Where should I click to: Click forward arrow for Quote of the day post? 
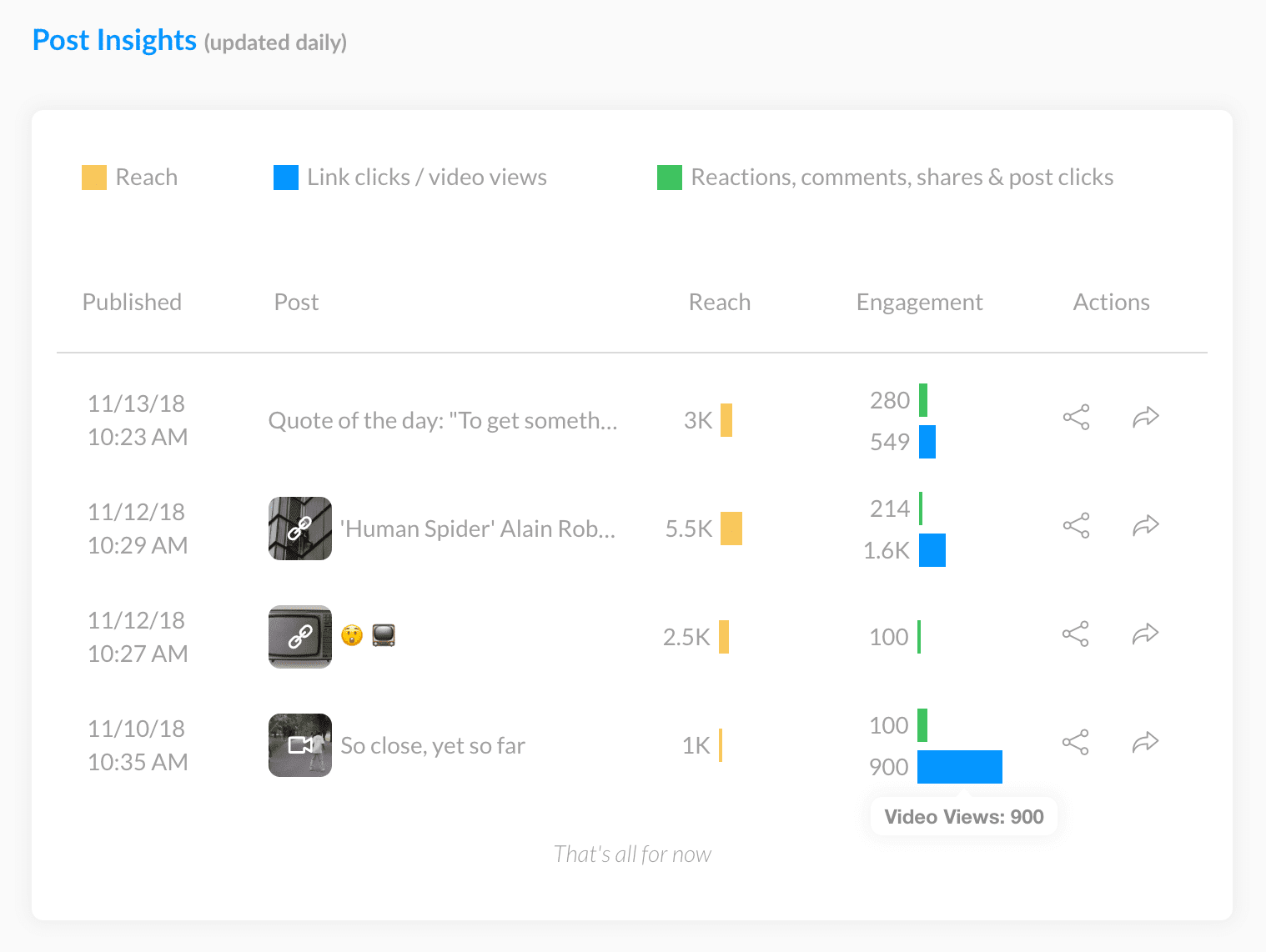click(x=1146, y=417)
